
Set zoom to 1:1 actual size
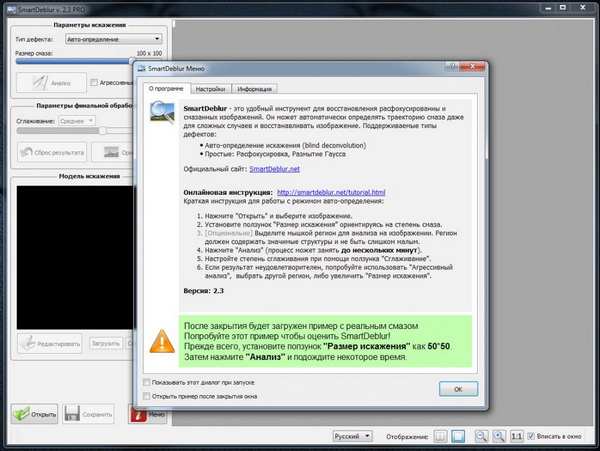(x=516, y=437)
